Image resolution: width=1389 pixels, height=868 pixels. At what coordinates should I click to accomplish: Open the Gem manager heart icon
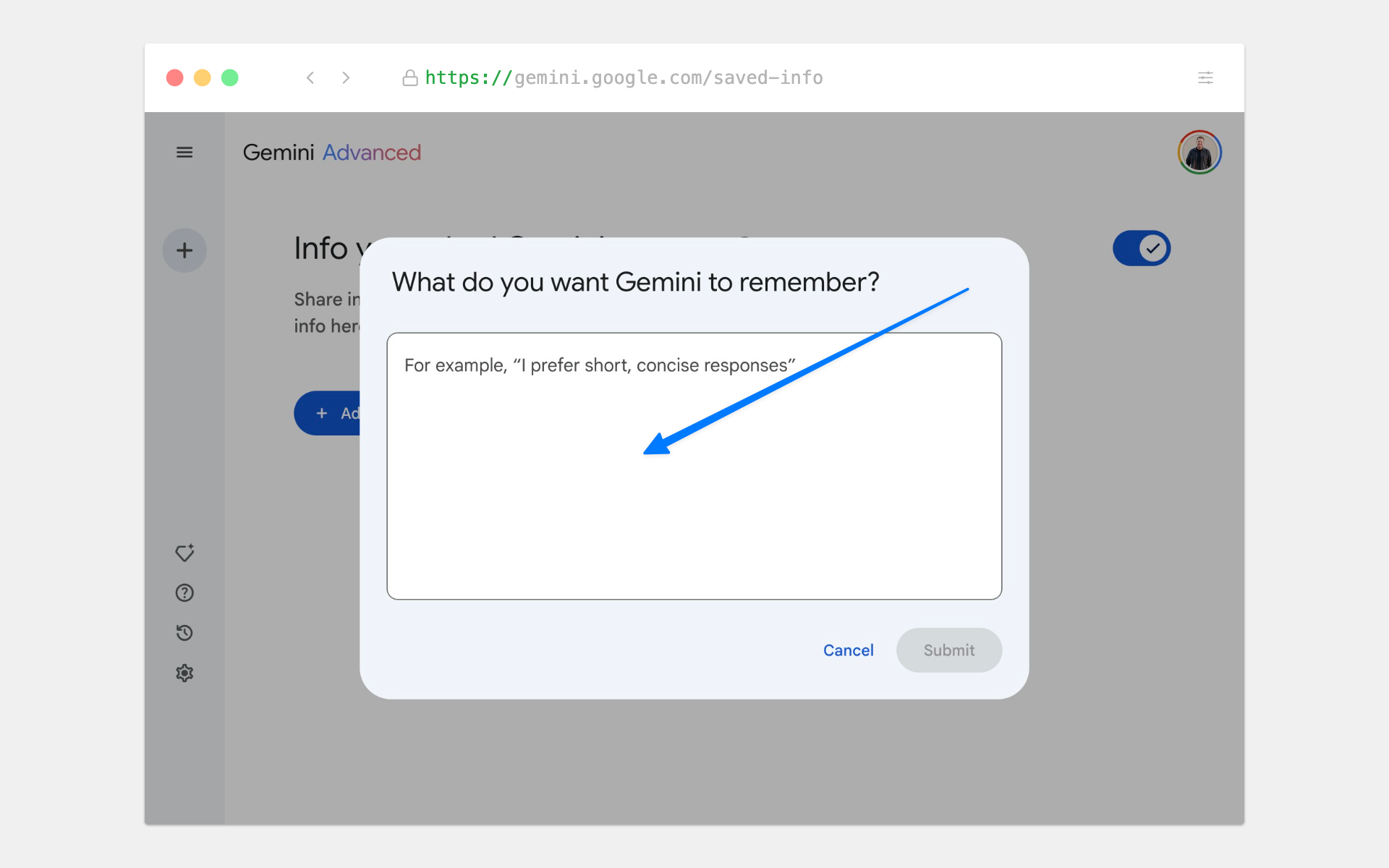click(184, 553)
